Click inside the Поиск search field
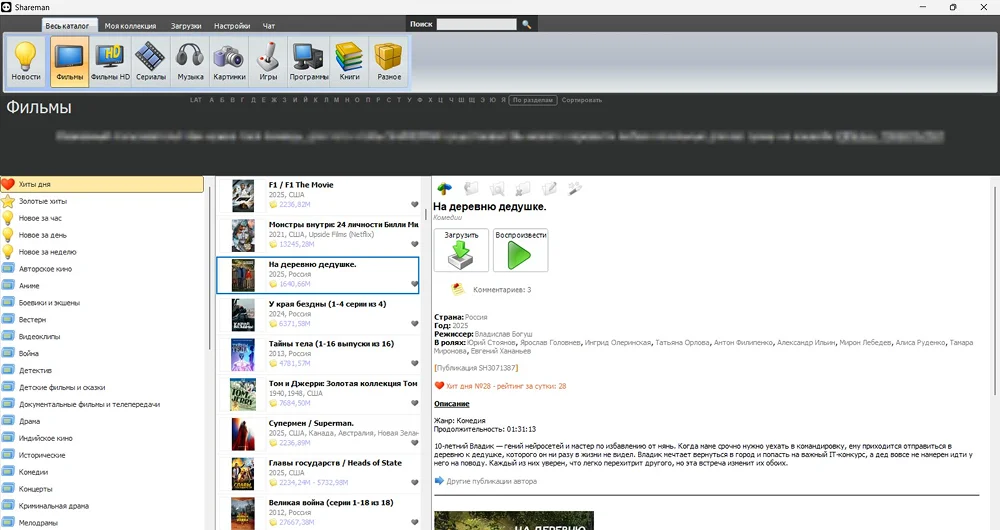The height and width of the screenshot is (530, 1000). [476, 24]
